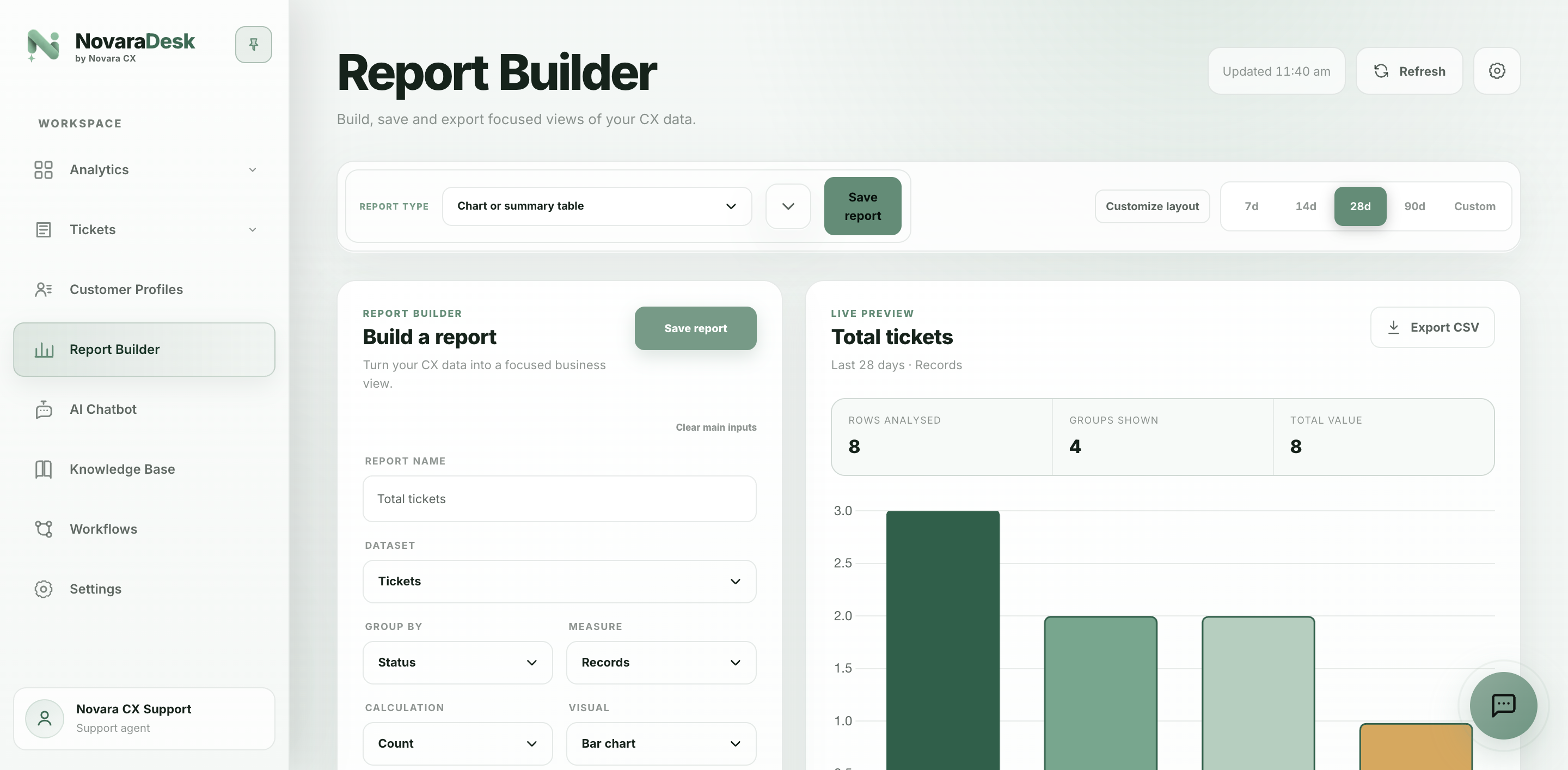Screen dimensions: 1568x770
Task: Open the Visual Bar chart dropdown
Action: pyautogui.click(x=661, y=743)
